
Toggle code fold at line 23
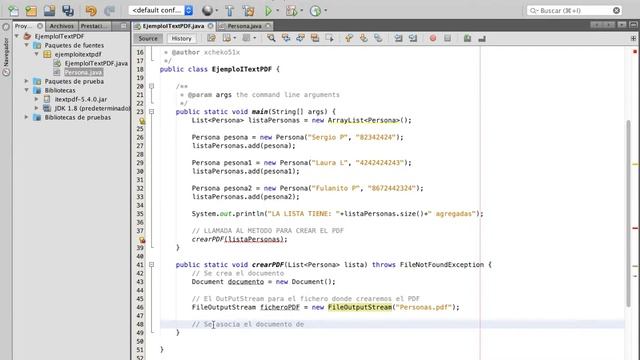(x=151, y=111)
